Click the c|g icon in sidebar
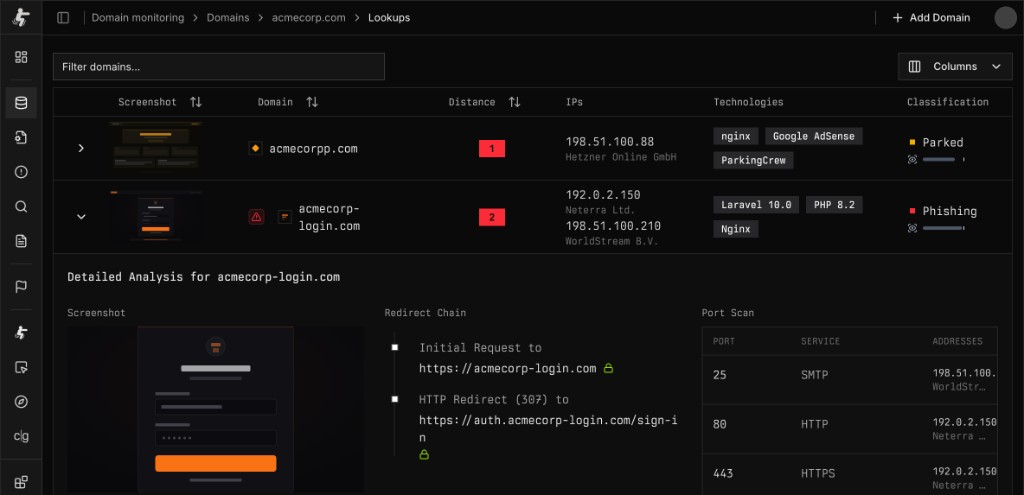This screenshot has width=1024, height=495. pos(21,436)
